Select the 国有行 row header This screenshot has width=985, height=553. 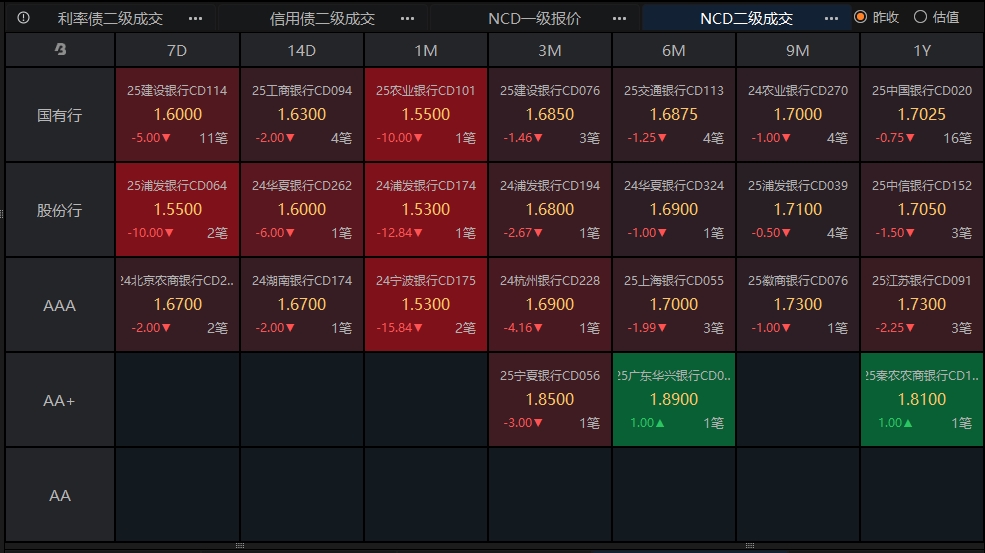coord(60,115)
